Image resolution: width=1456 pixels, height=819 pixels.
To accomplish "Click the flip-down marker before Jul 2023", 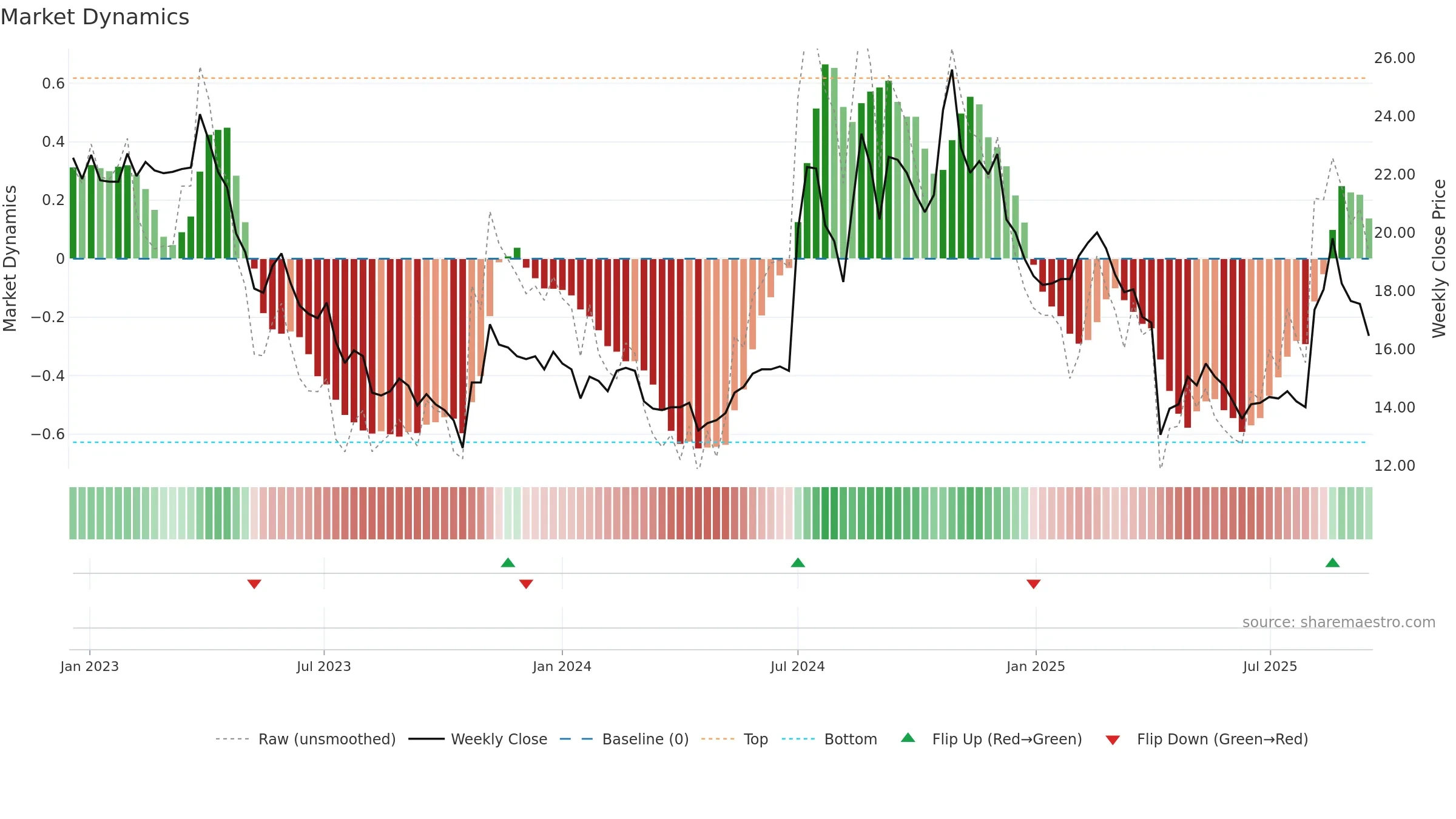I will [254, 584].
